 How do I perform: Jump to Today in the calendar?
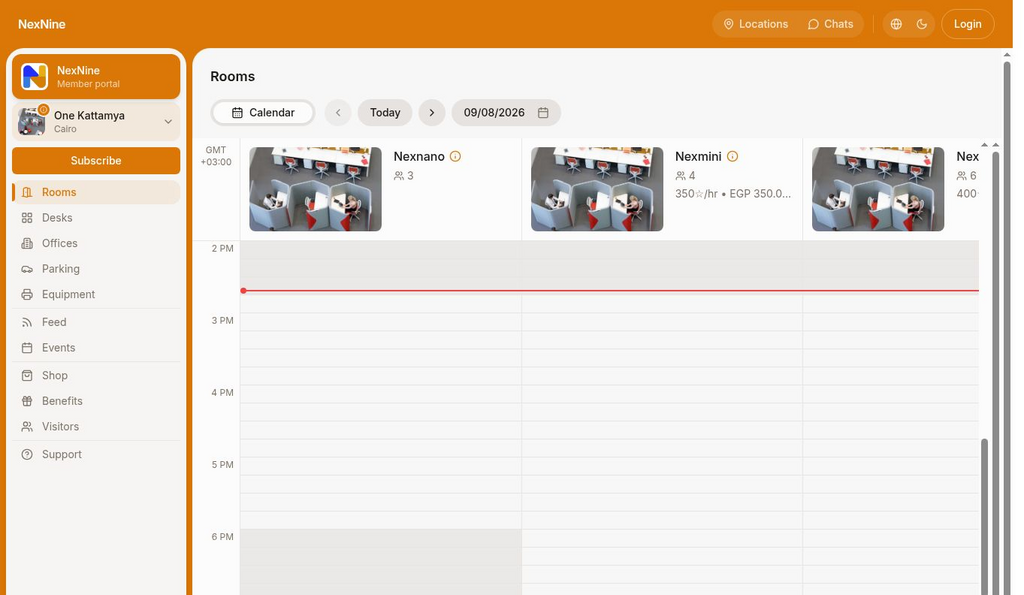(385, 112)
